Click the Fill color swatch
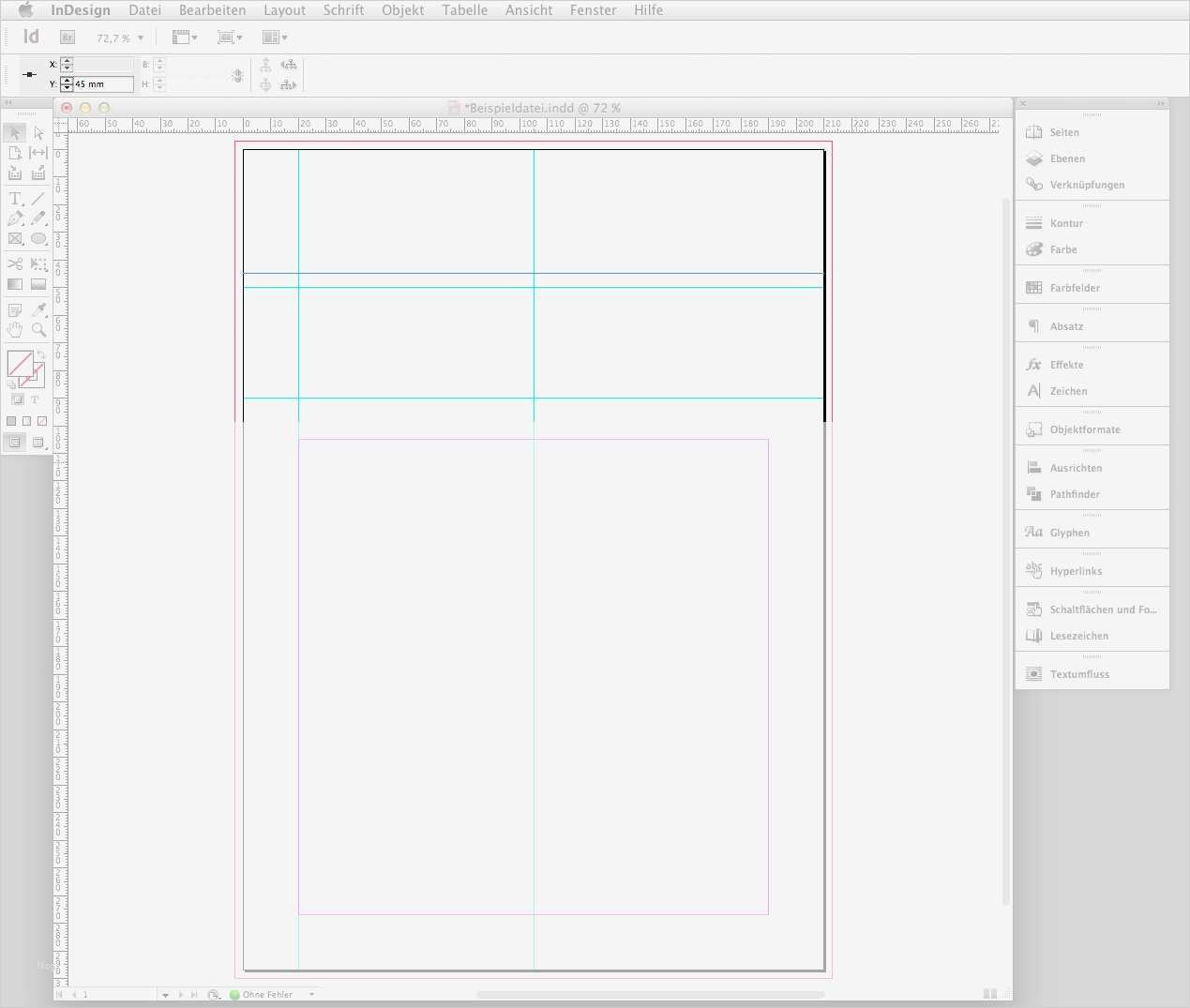Image resolution: width=1190 pixels, height=1008 pixels. click(x=20, y=363)
